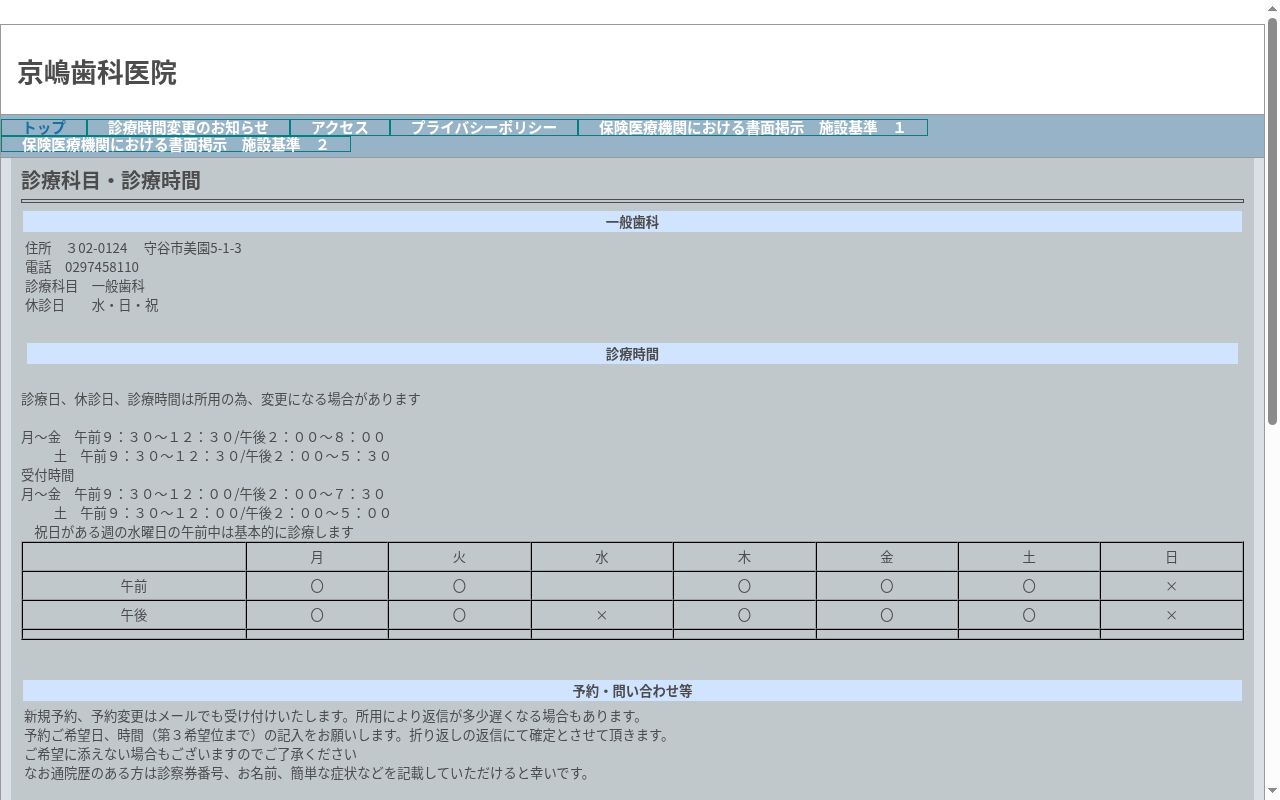Click the 診療科目 一般歯科 line
1280x800 pixels.
(x=85, y=286)
